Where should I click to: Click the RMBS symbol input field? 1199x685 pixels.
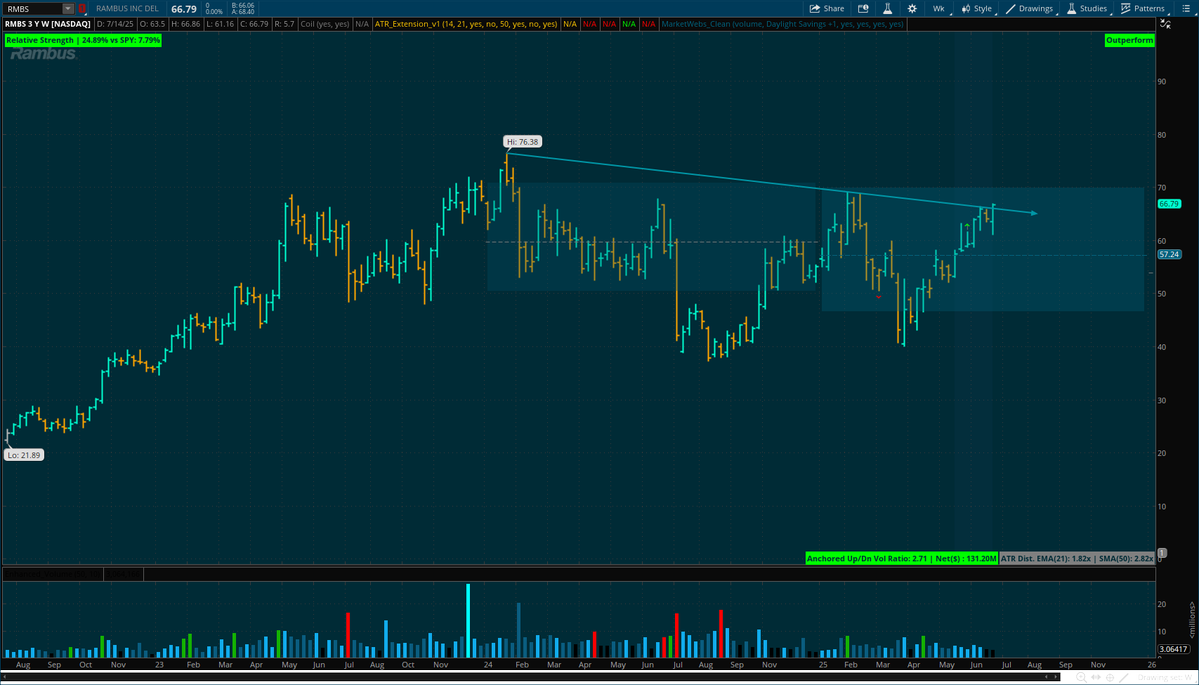tap(33, 9)
